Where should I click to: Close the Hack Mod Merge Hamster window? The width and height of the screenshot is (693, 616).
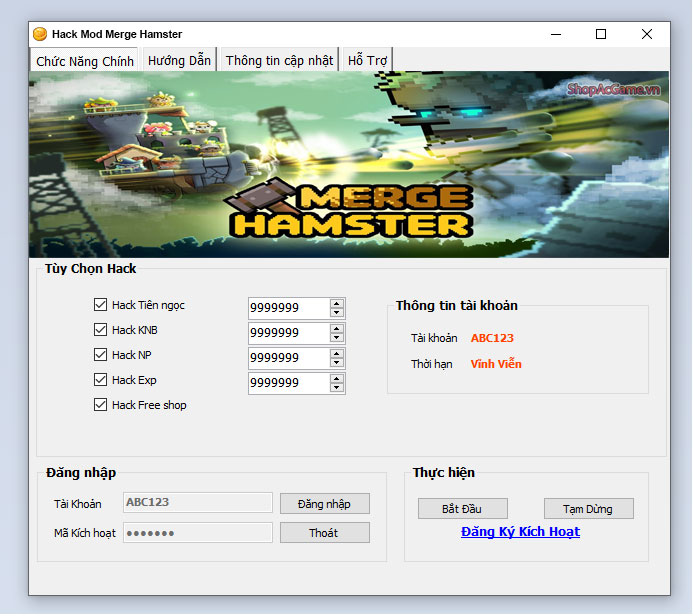(x=647, y=34)
